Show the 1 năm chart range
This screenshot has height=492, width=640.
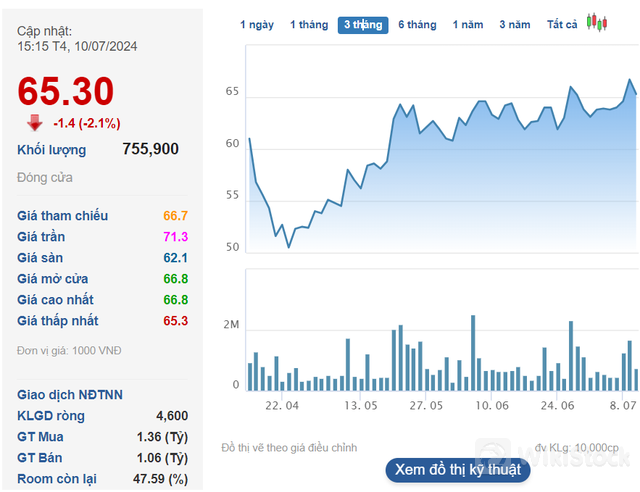click(469, 25)
